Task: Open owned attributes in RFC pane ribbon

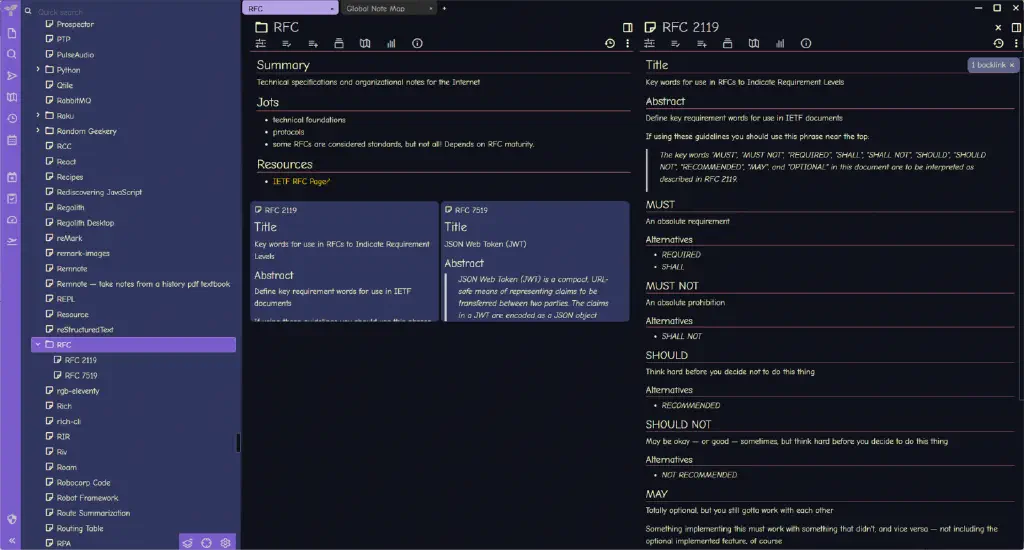Action: coord(287,44)
